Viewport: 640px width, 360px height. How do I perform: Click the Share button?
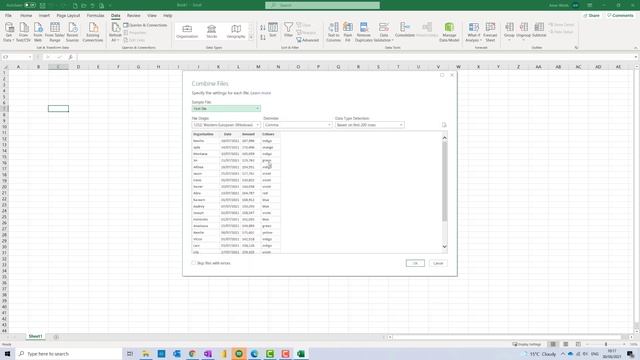[591, 16]
